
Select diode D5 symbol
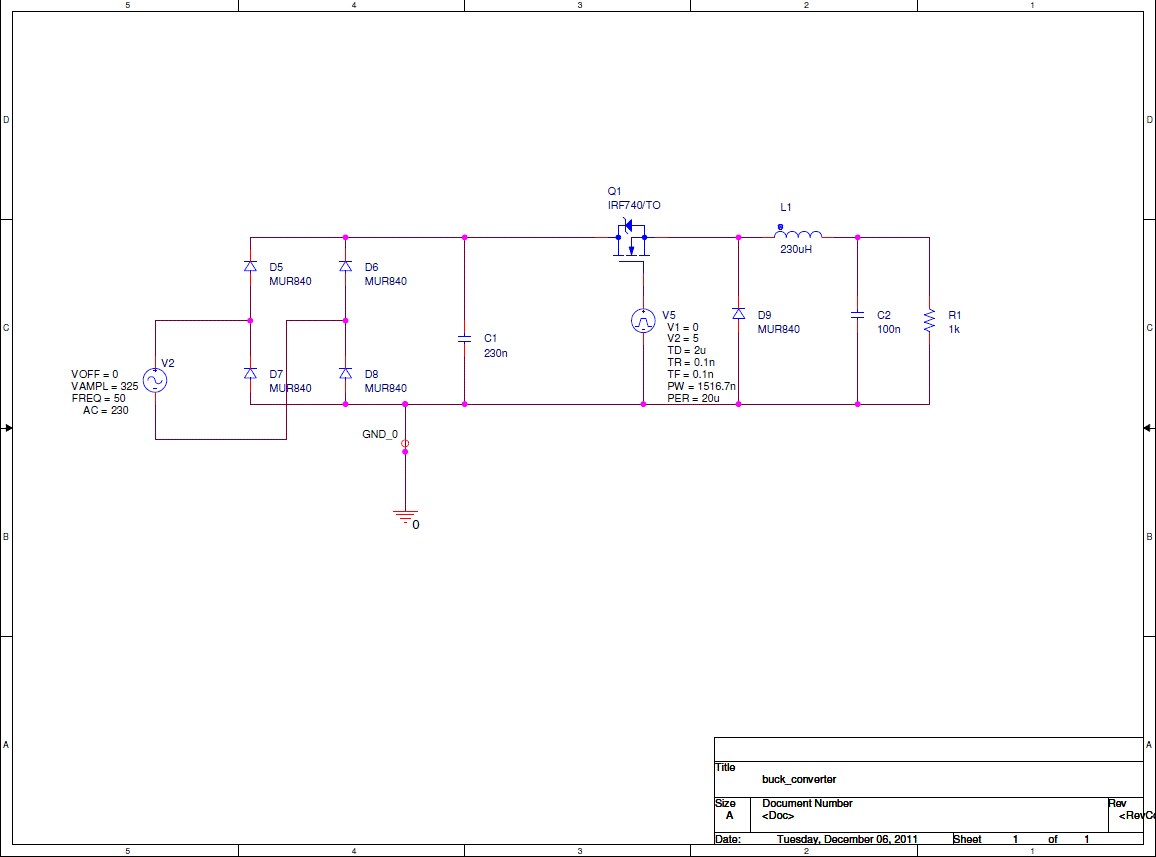(251, 266)
